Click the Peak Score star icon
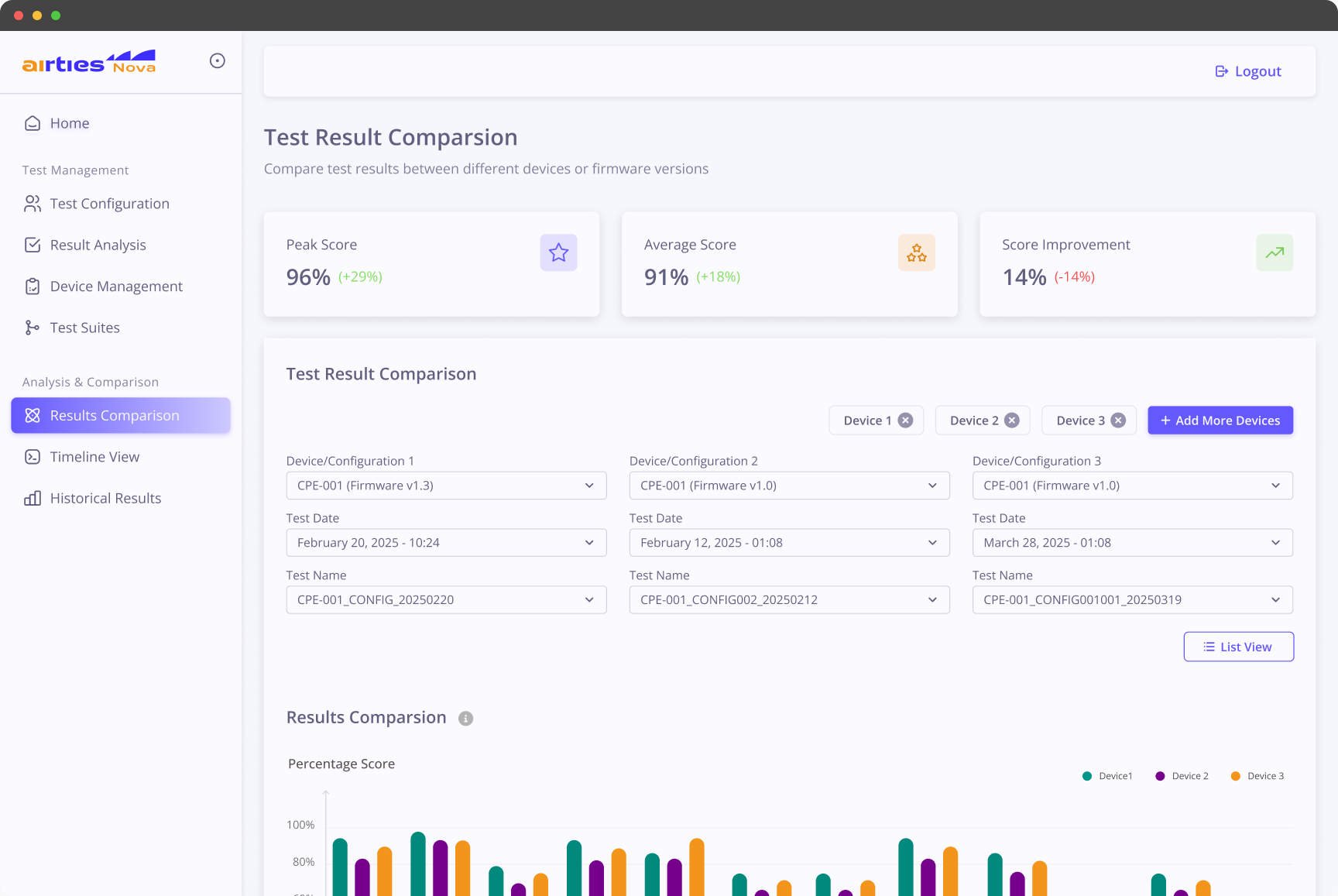Screen dimensions: 1338x896 point(559,252)
